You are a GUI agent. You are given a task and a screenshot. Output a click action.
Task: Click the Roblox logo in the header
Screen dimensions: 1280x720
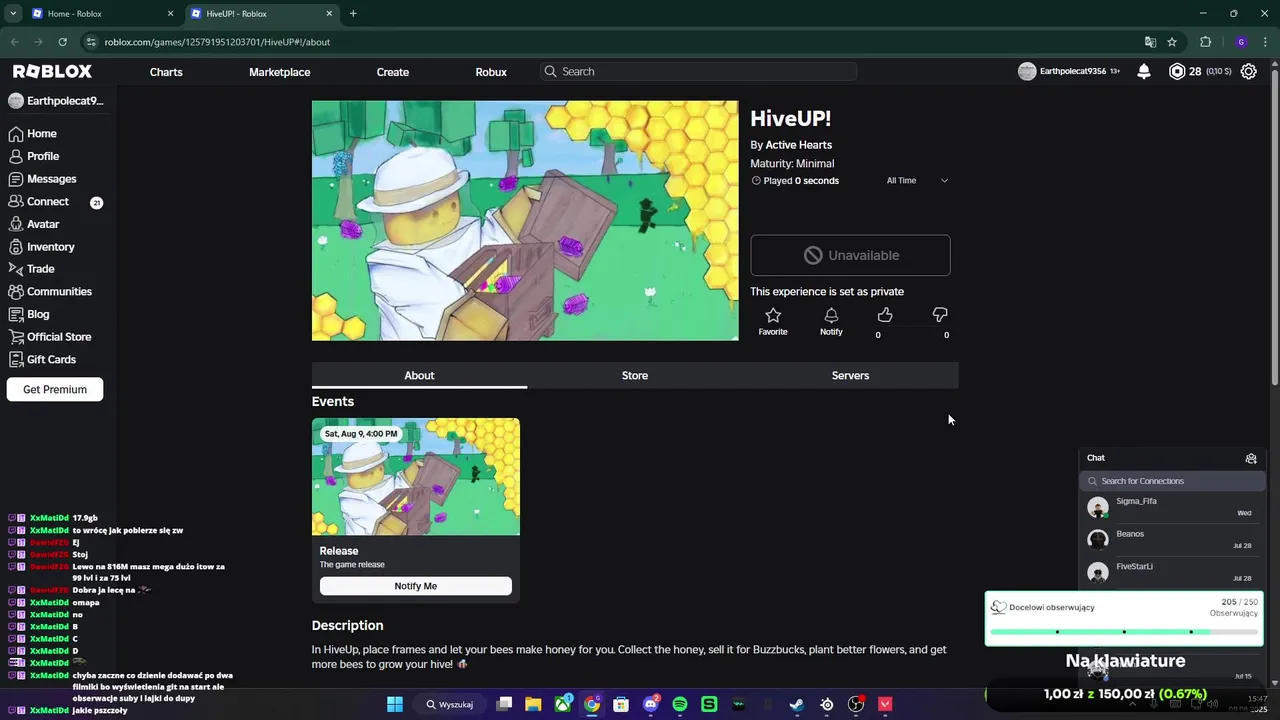52,71
